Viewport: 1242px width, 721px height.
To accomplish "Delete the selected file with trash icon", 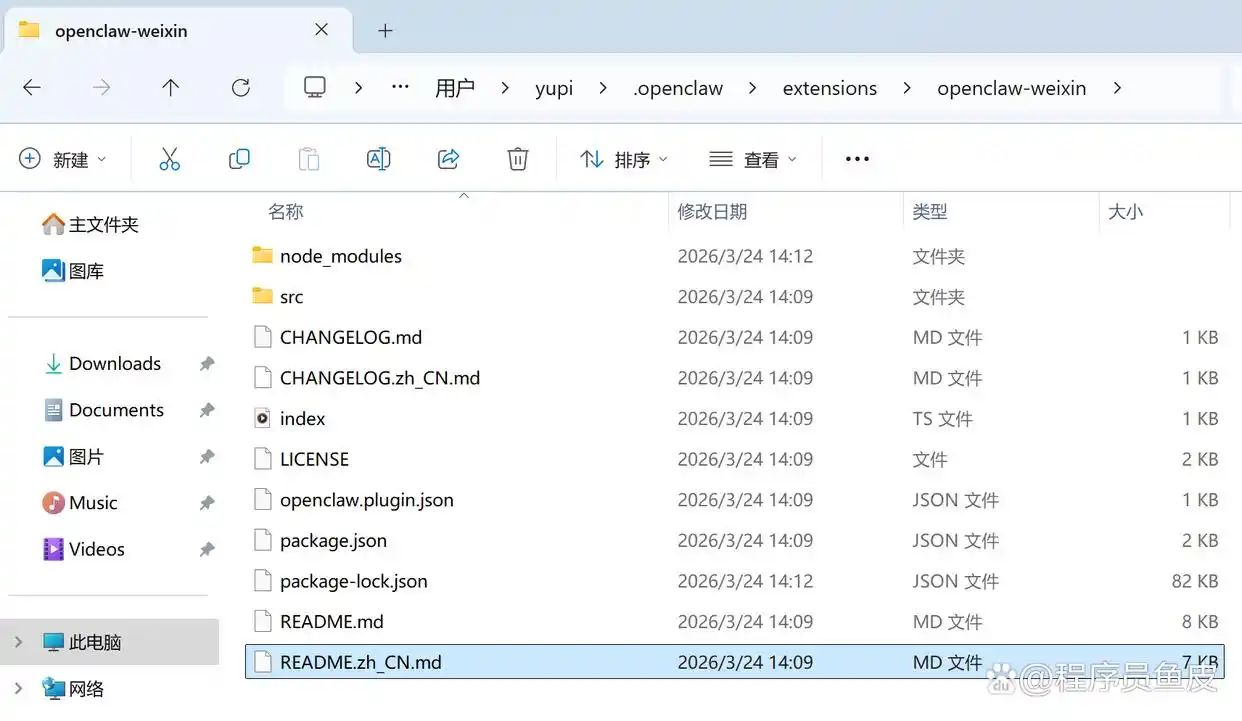I will [517, 158].
